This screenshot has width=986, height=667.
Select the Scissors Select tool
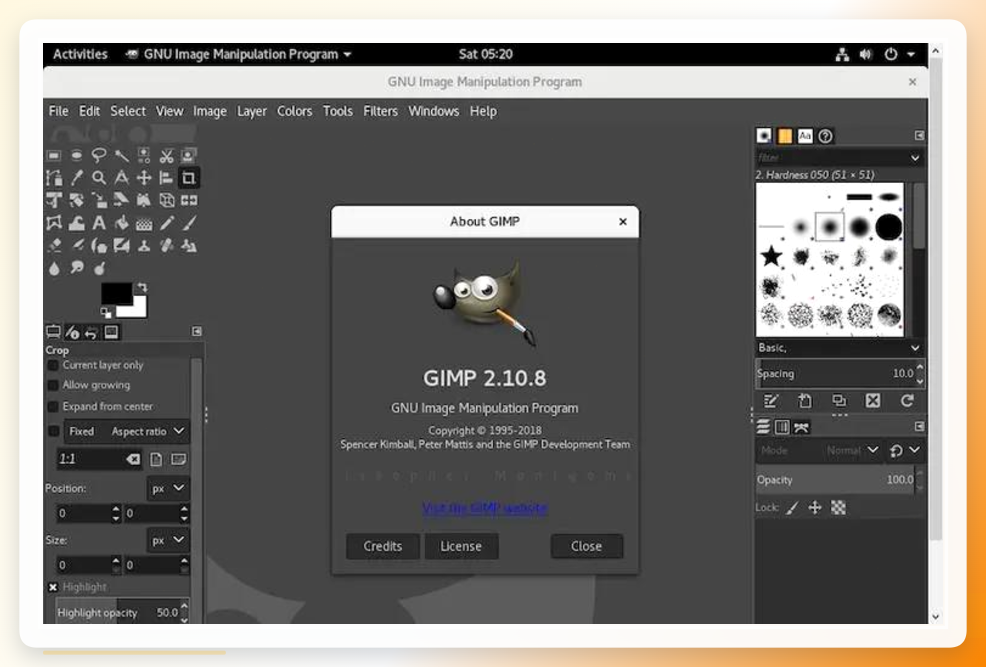pyautogui.click(x=166, y=155)
